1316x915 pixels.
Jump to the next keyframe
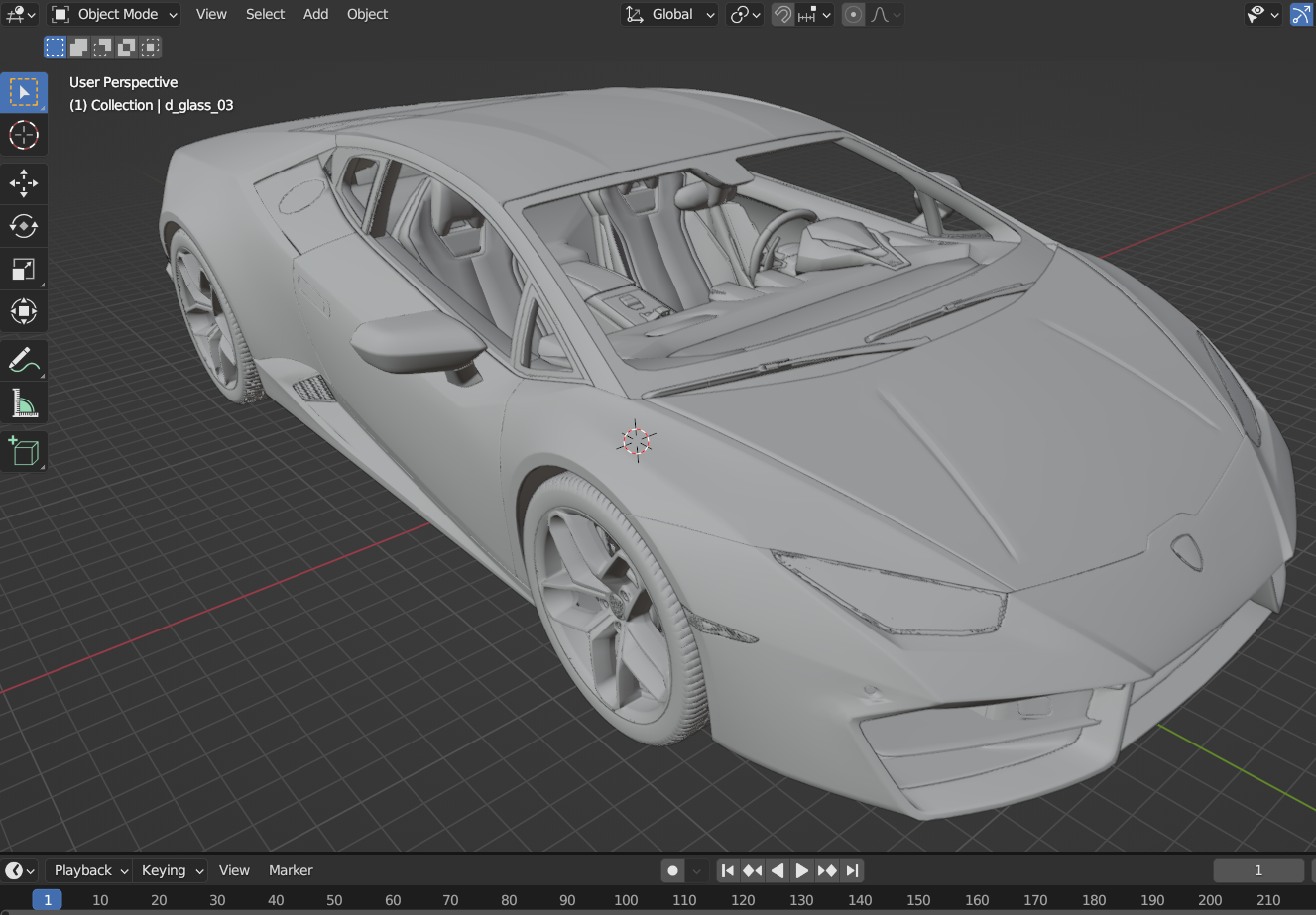[x=827, y=870]
